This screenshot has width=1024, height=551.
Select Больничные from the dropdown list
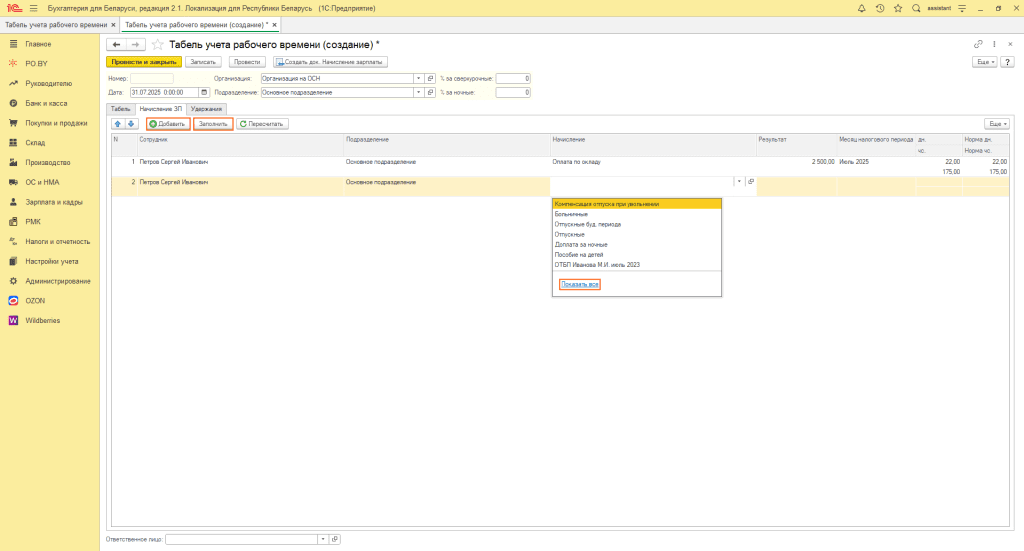click(637, 214)
